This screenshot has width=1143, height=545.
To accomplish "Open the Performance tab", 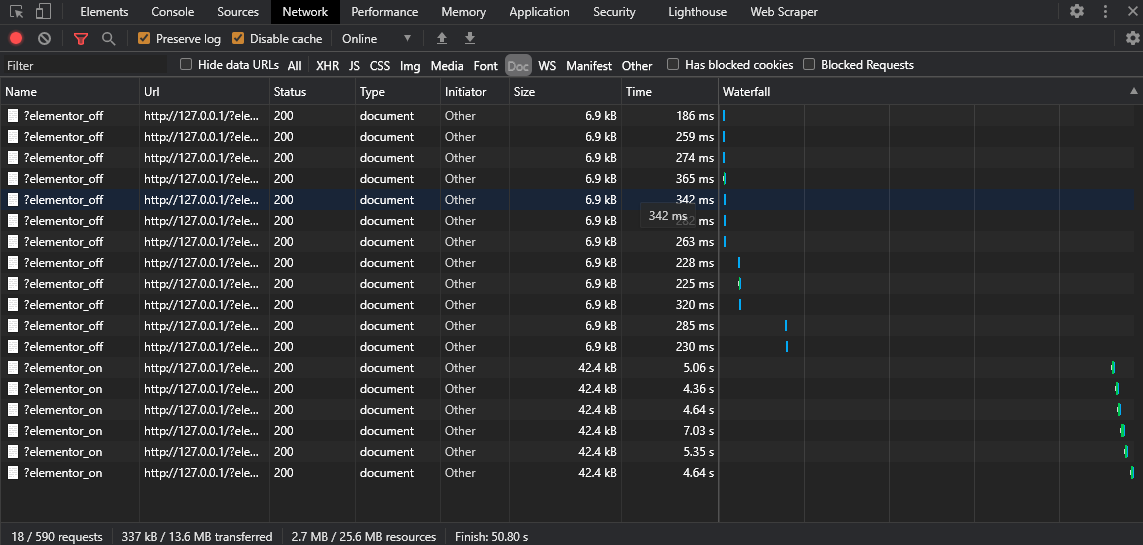I will [385, 12].
